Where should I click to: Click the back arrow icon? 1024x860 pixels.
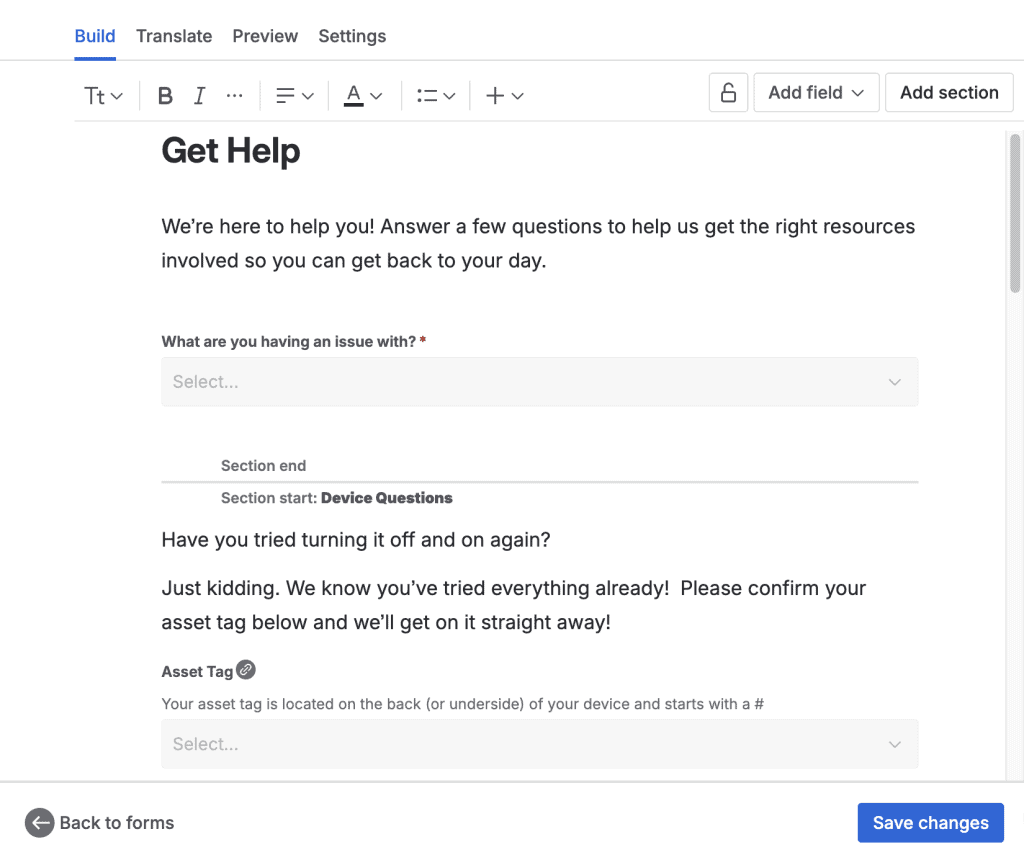(x=39, y=822)
